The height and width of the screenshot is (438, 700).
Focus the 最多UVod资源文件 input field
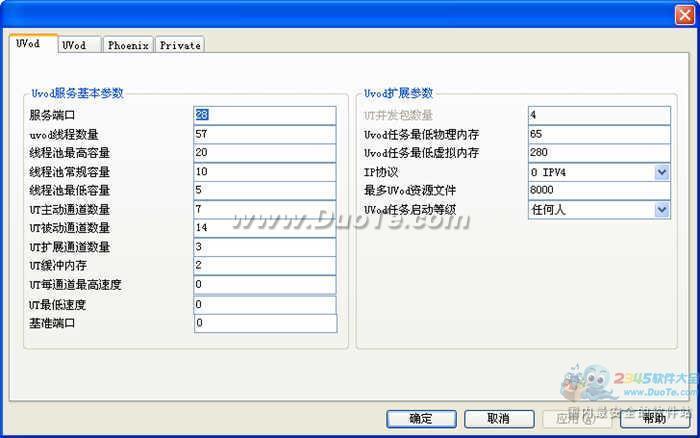(598, 190)
